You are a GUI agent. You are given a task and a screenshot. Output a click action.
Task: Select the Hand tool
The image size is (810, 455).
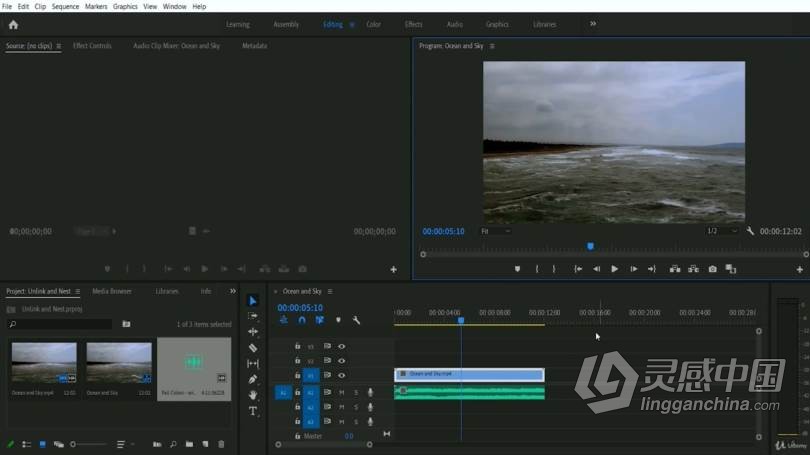253,395
